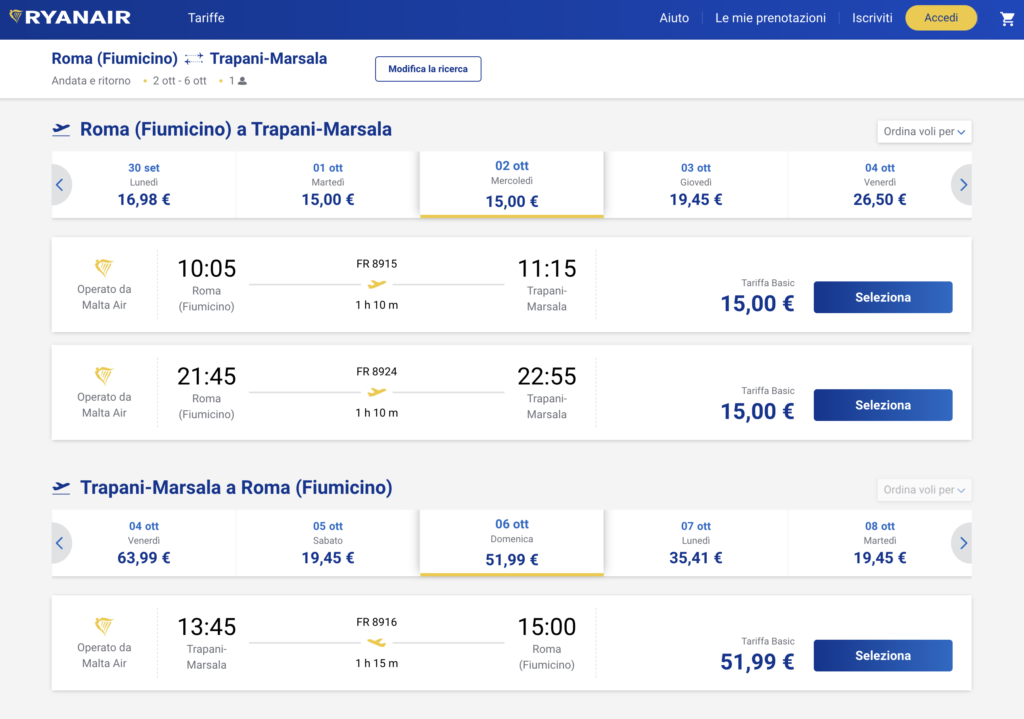
Task: Show later outbound dates with right arrow
Action: [963, 185]
